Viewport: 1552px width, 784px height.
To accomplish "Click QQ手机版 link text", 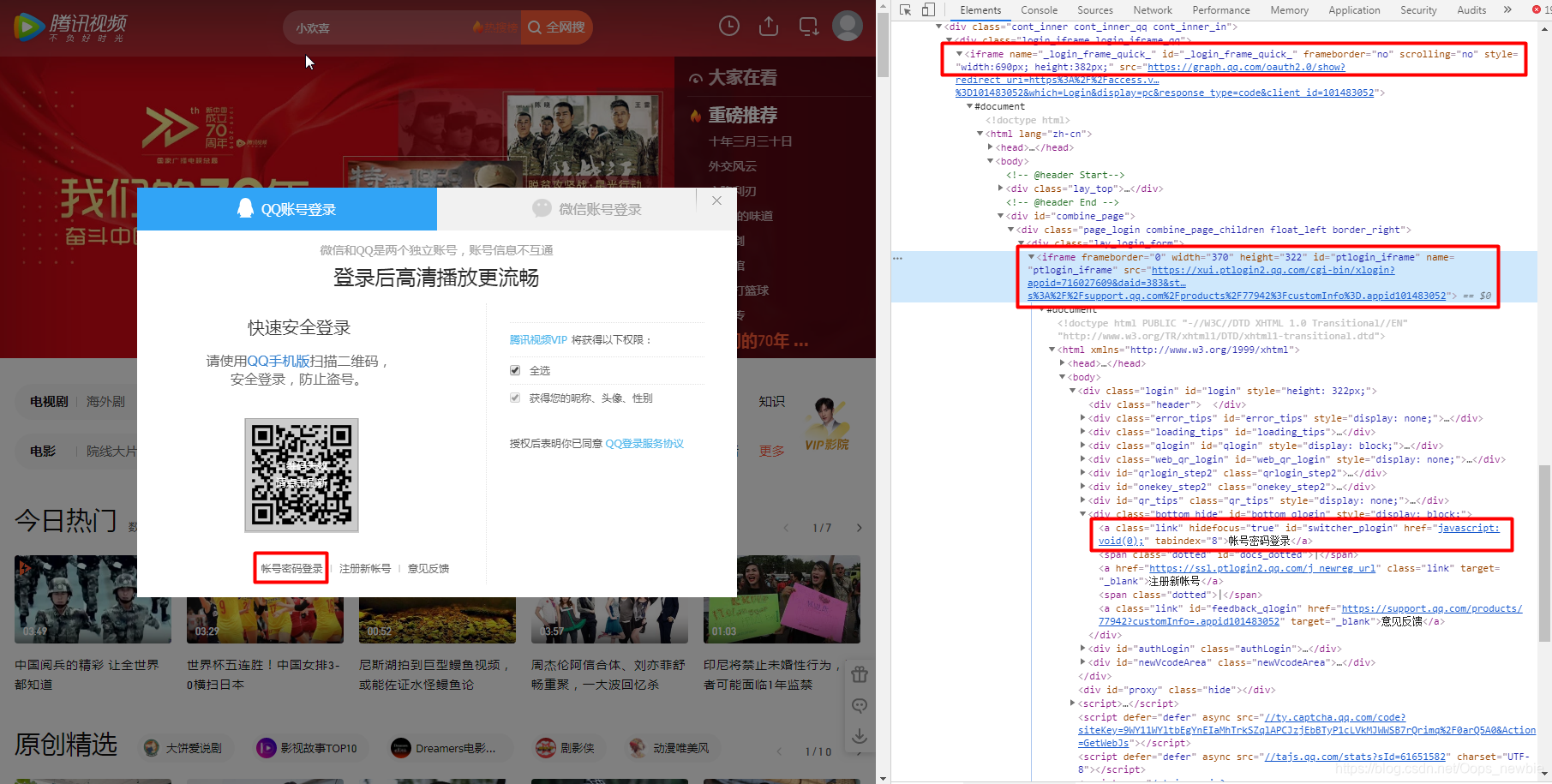I will (279, 361).
